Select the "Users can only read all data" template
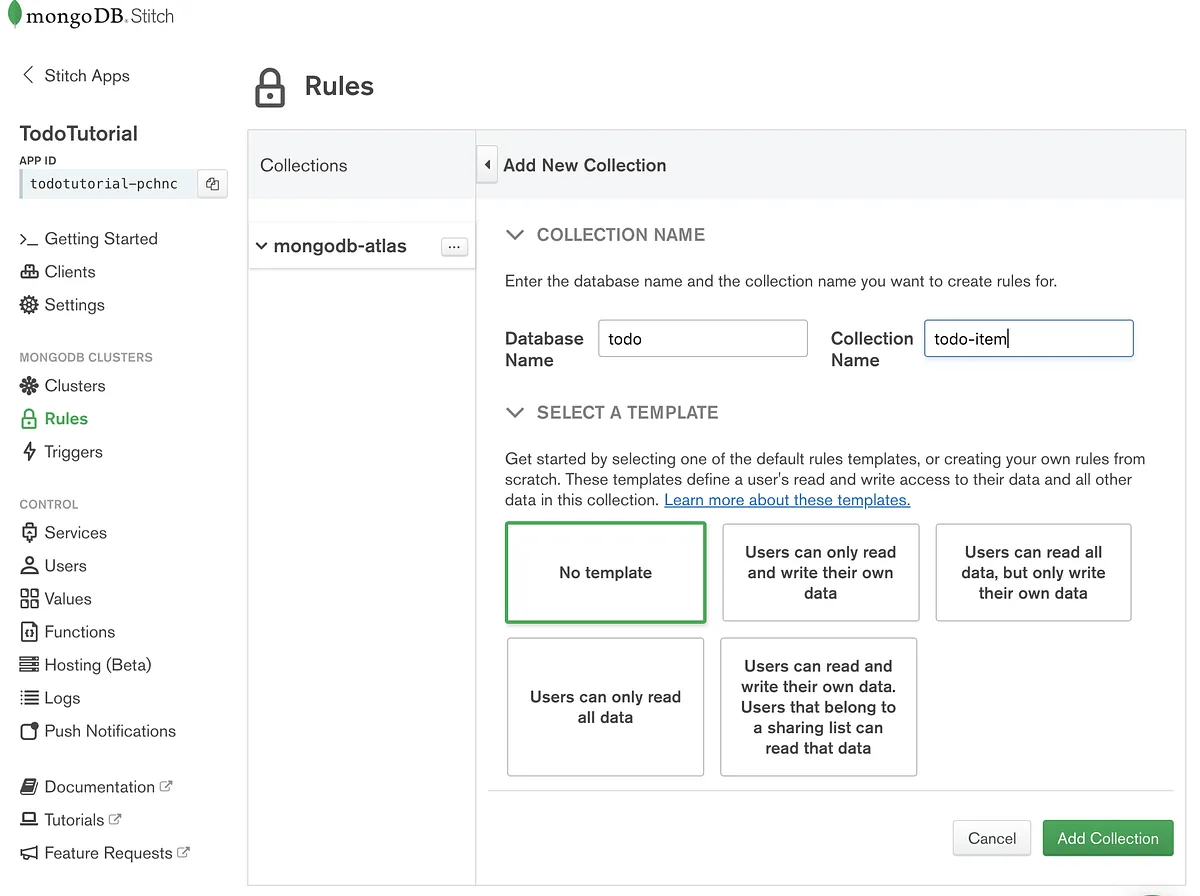 [x=605, y=707]
